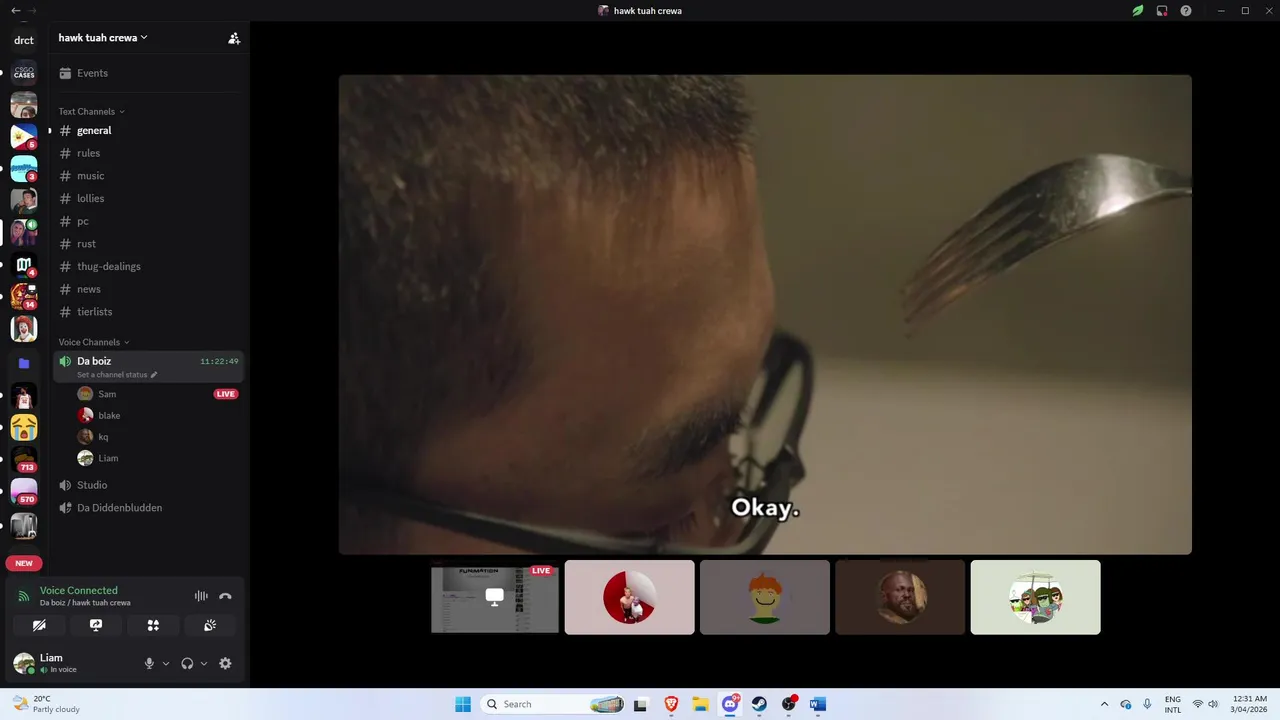Click the voice connection signal icon
Image resolution: width=1280 pixels, height=720 pixels.
point(24,596)
